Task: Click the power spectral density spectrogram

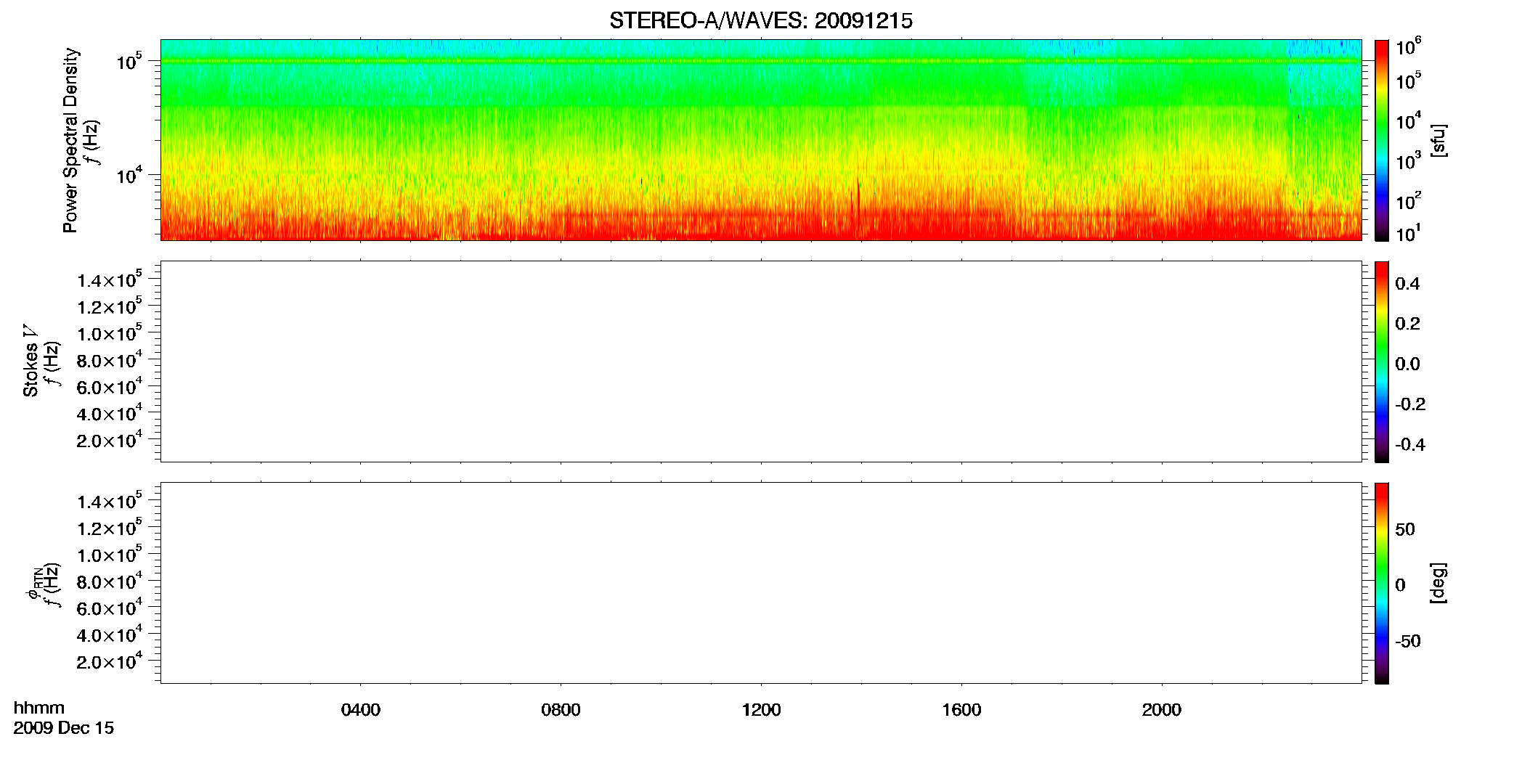Action: (760, 139)
